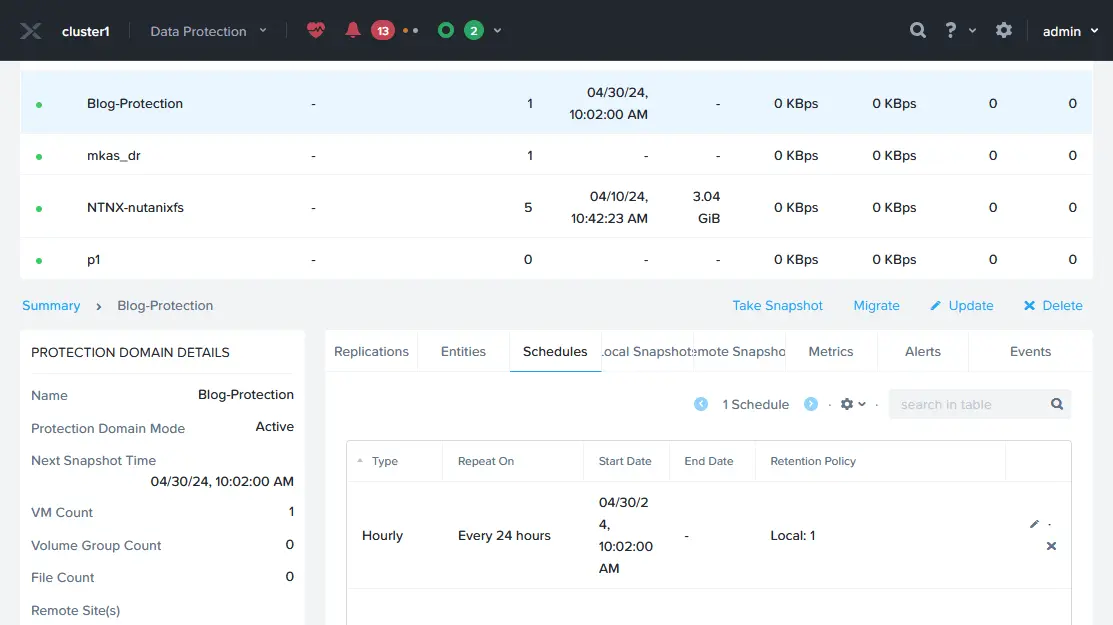Click the green status dot for NTNX-nutanixfs
1113x625 pixels.
click(39, 209)
